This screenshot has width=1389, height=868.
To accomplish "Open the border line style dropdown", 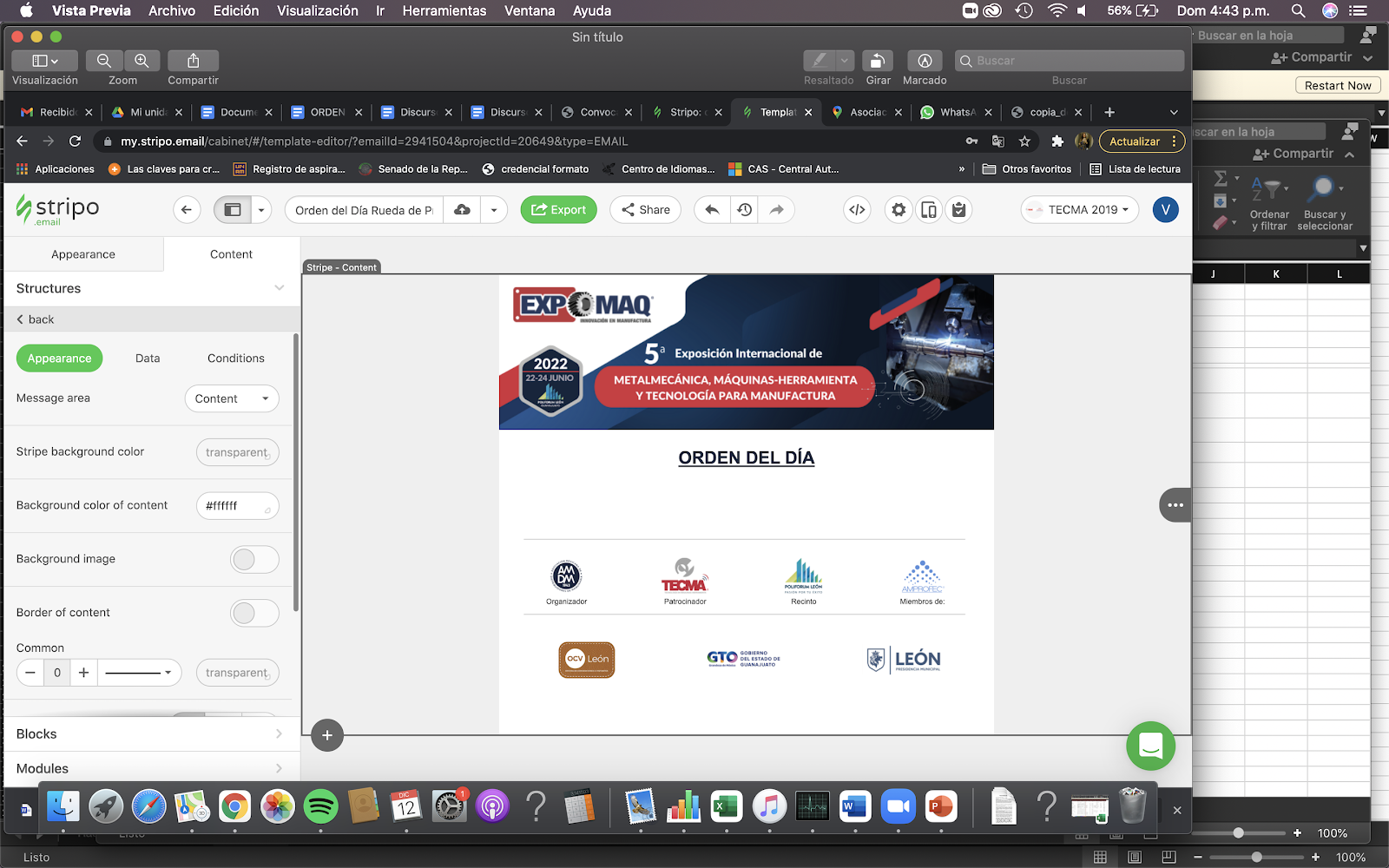I will click(x=139, y=672).
